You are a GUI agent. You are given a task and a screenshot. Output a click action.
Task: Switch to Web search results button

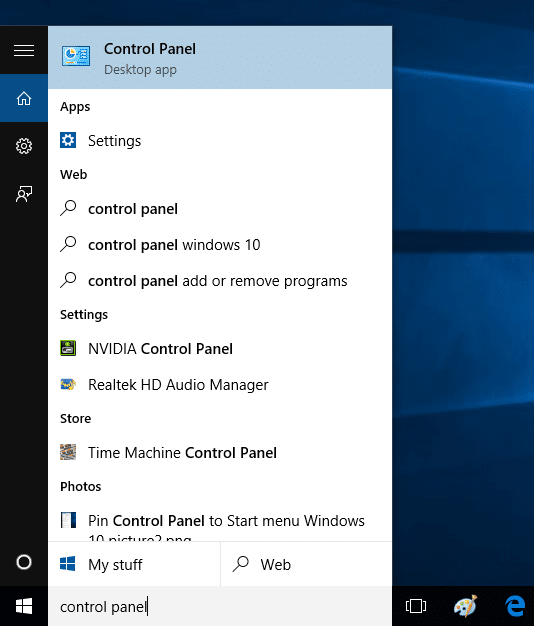[306, 564]
